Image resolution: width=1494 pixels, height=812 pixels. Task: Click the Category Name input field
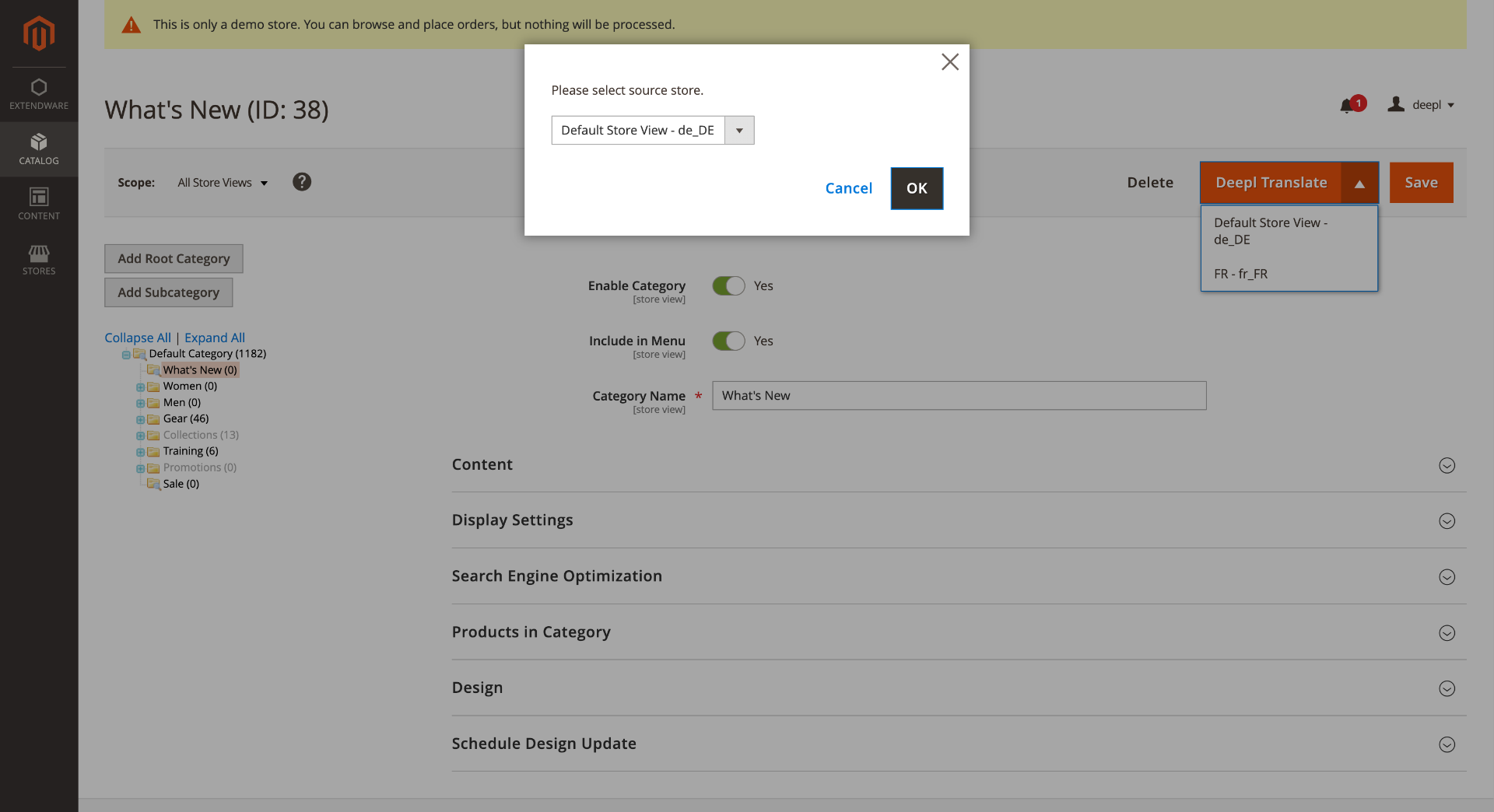coord(959,395)
